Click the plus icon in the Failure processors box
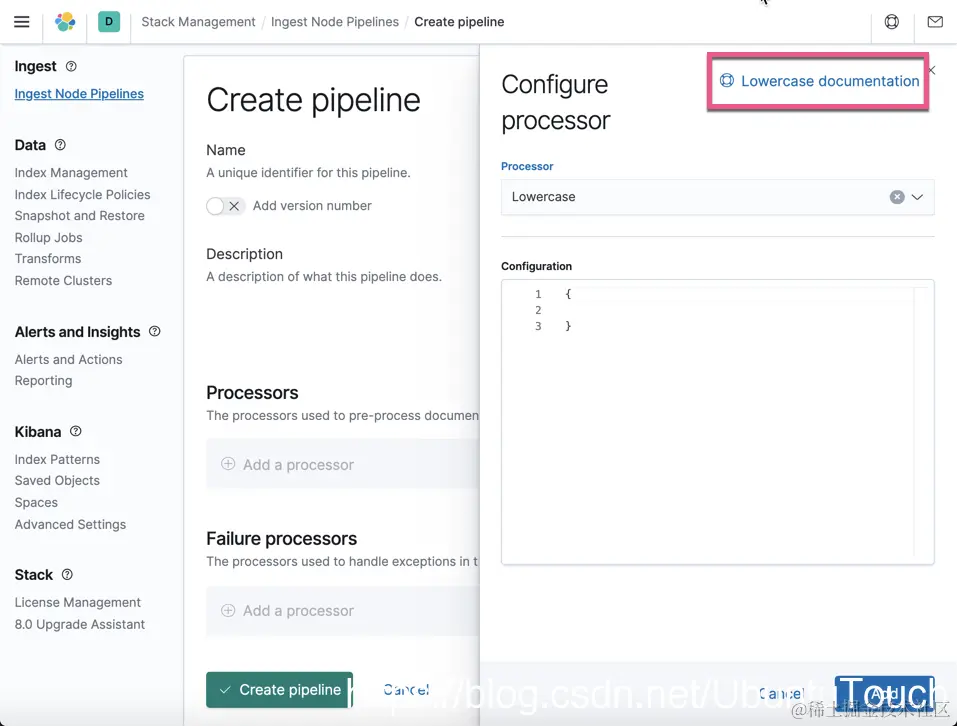 click(228, 611)
